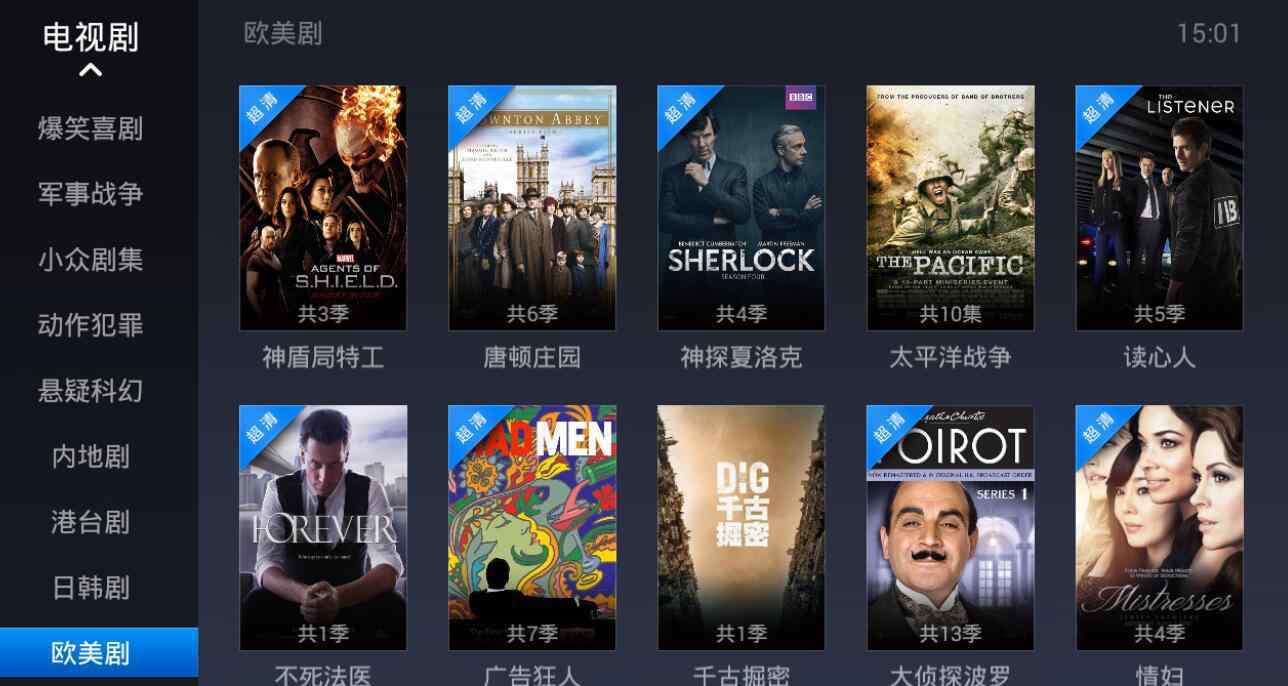Select the Mad Men poster
This screenshot has width=1288, height=686.
tap(532, 528)
